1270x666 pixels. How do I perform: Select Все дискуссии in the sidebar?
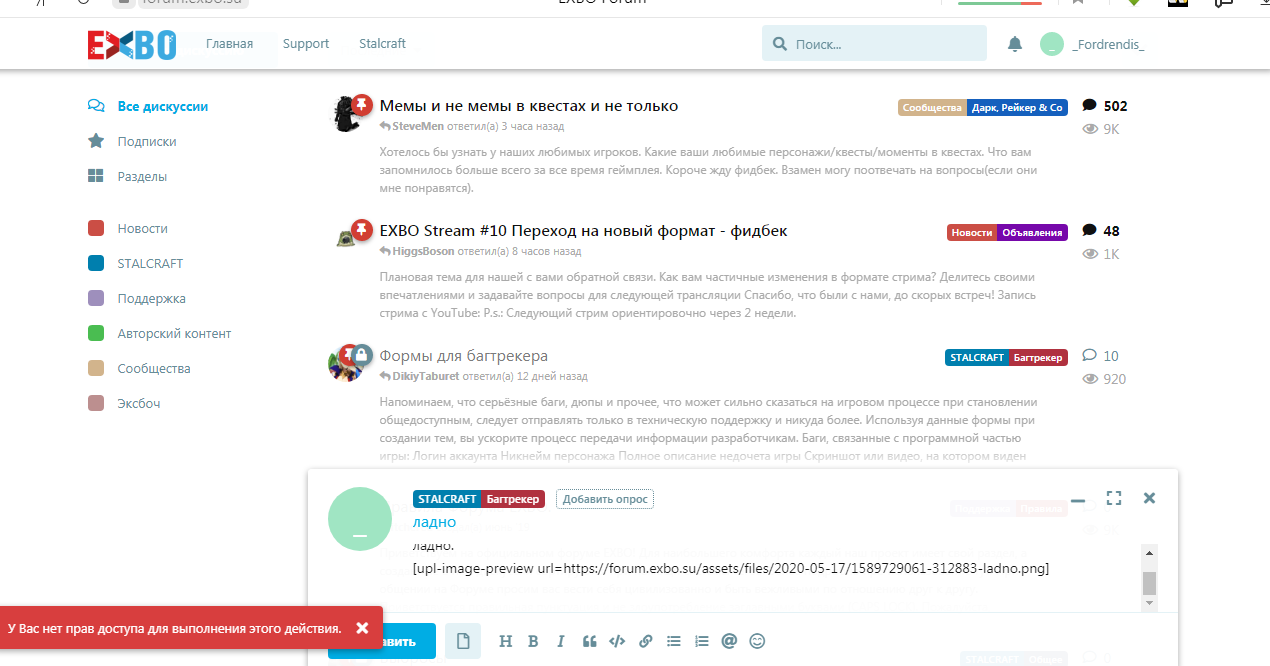[148, 106]
